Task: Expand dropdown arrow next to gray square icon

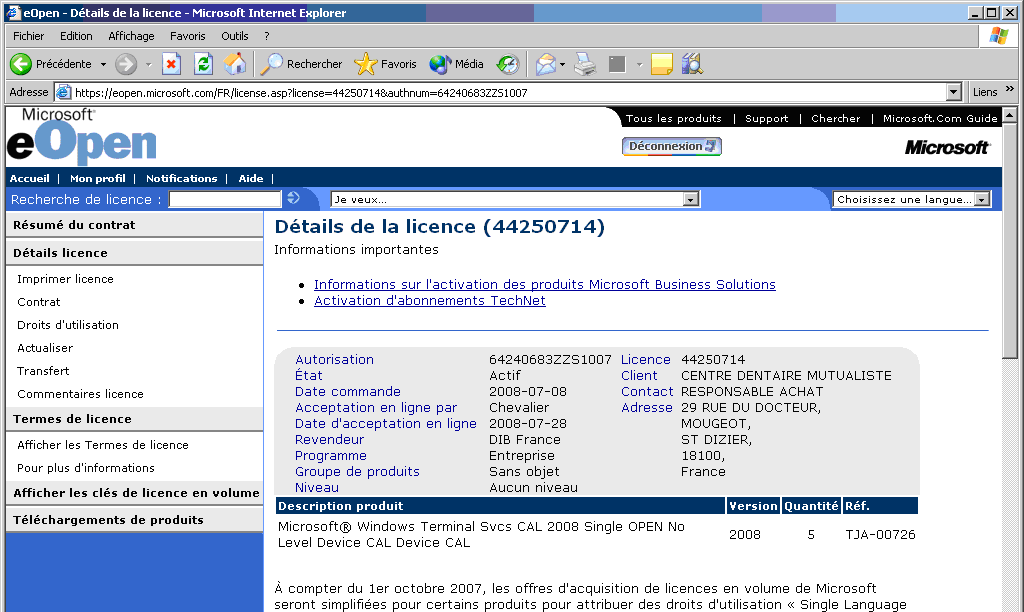Action: [639, 64]
